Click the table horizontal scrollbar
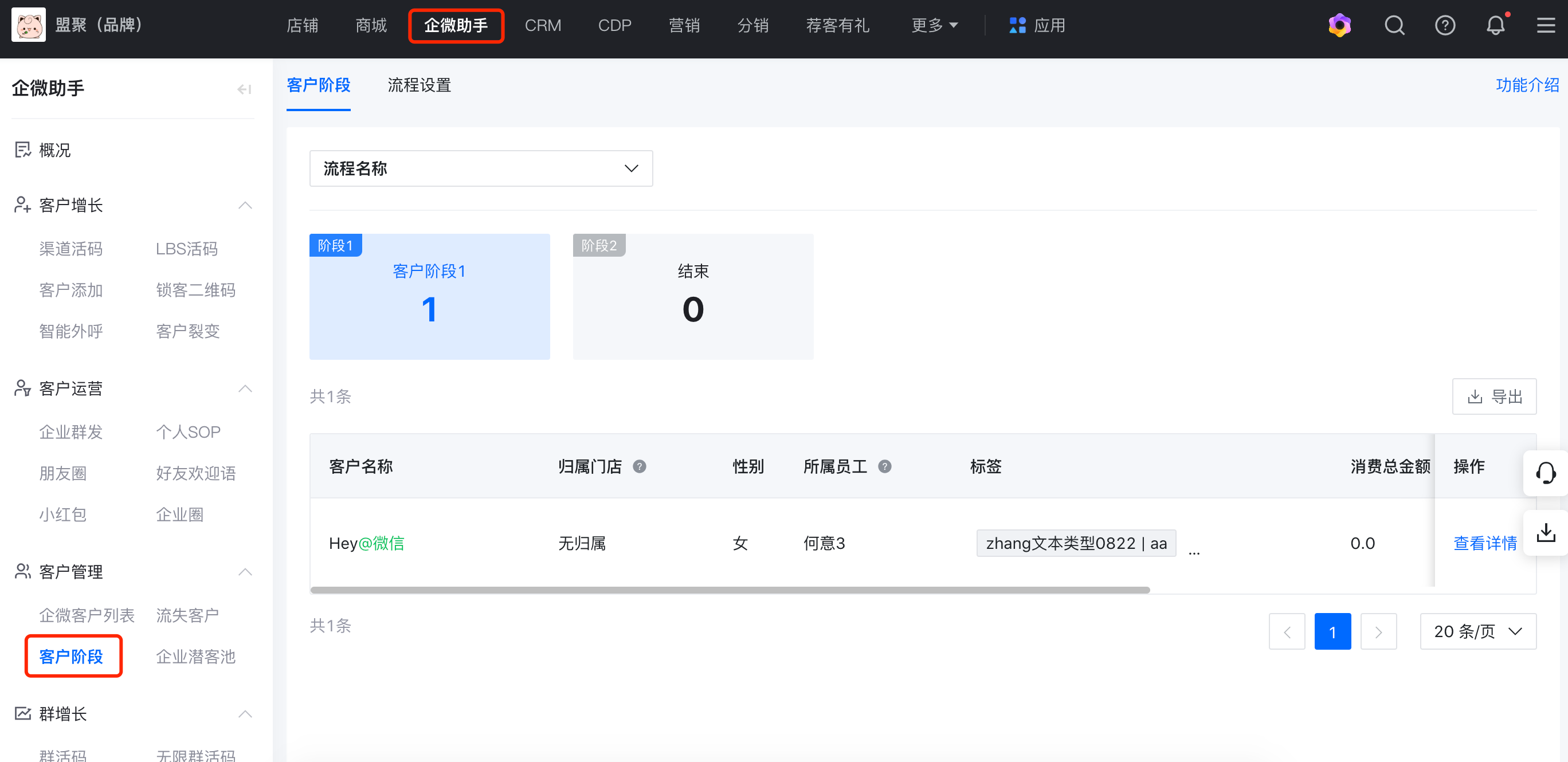 click(730, 590)
